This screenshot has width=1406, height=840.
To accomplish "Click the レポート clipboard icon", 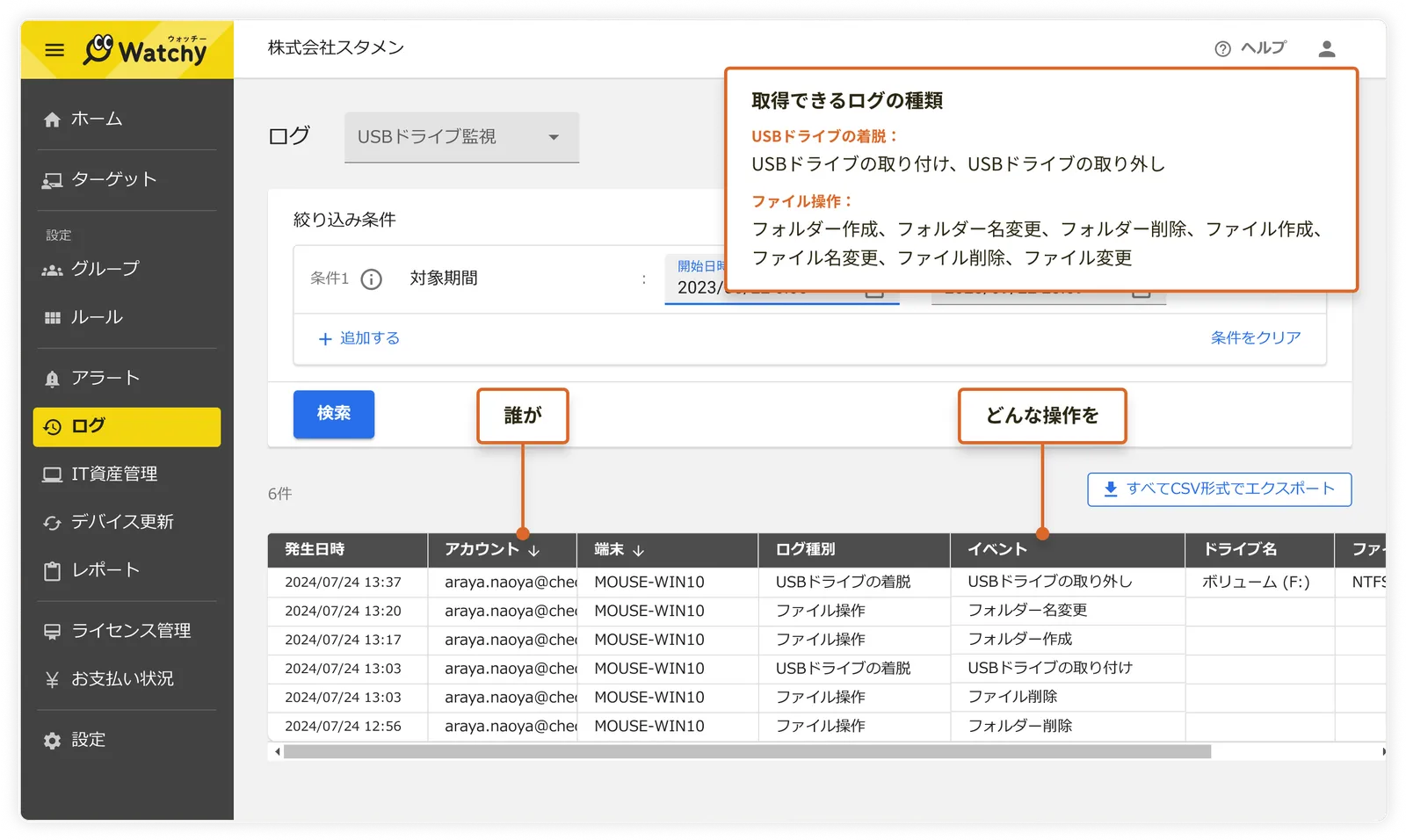I will pyautogui.click(x=53, y=571).
